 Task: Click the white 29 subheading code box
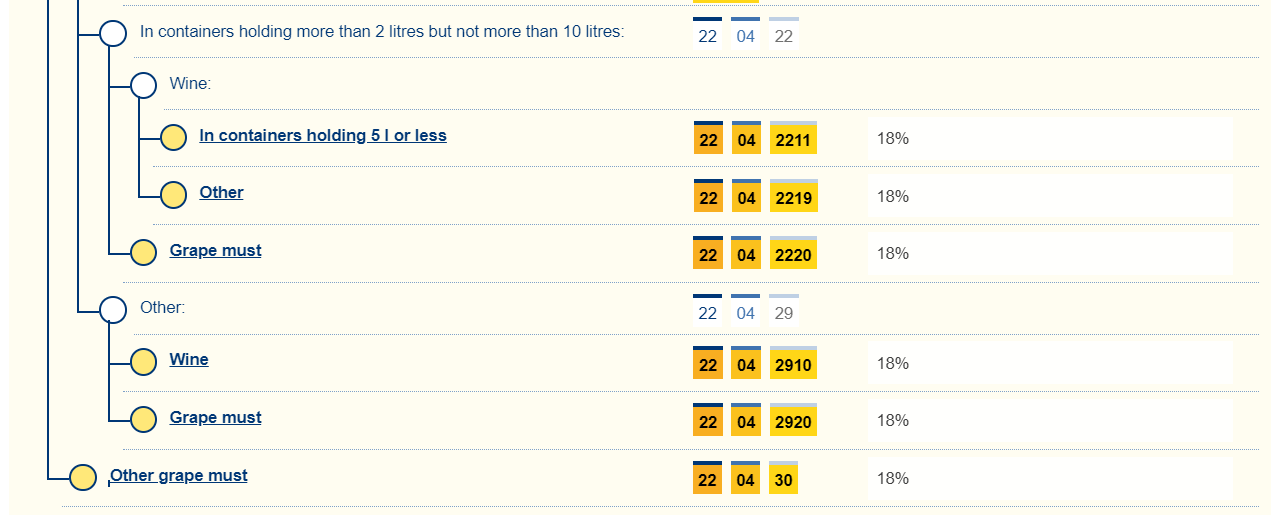pyautogui.click(x=784, y=313)
